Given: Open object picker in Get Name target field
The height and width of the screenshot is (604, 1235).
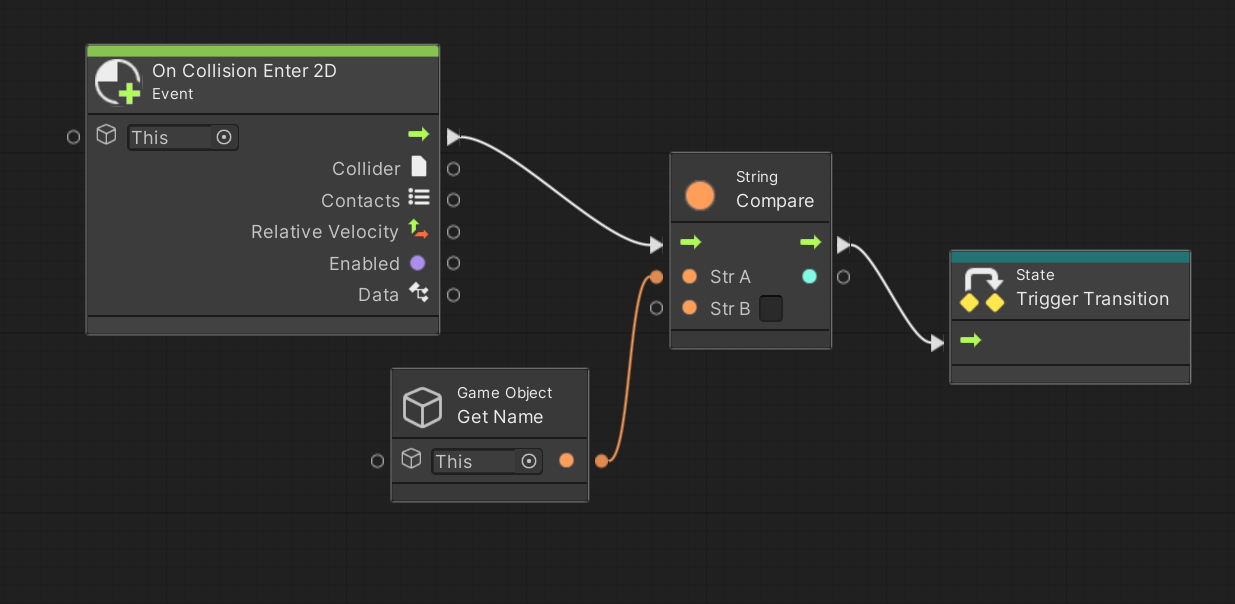Looking at the screenshot, I should [529, 461].
